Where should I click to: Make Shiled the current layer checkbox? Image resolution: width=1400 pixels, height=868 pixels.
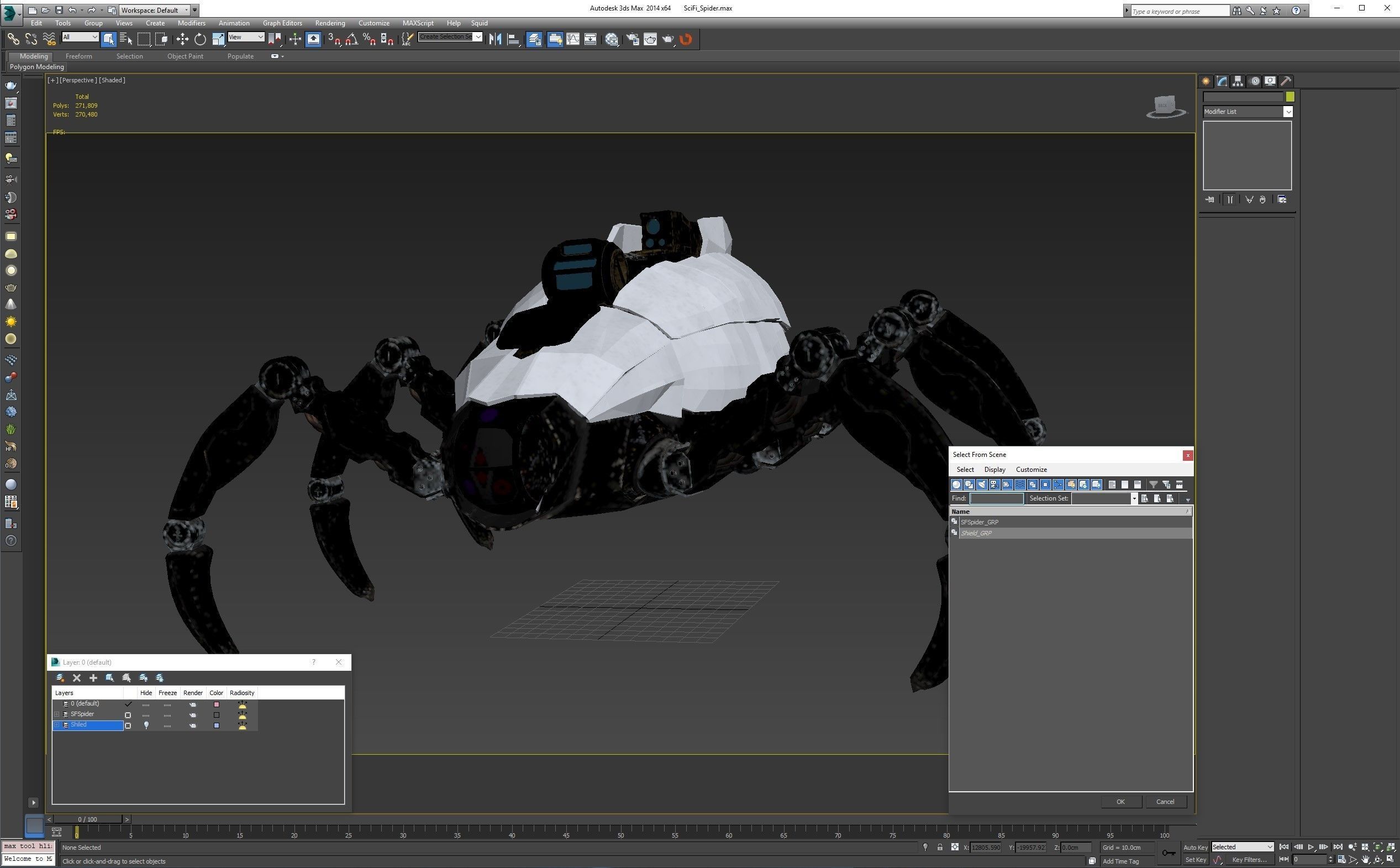click(128, 725)
